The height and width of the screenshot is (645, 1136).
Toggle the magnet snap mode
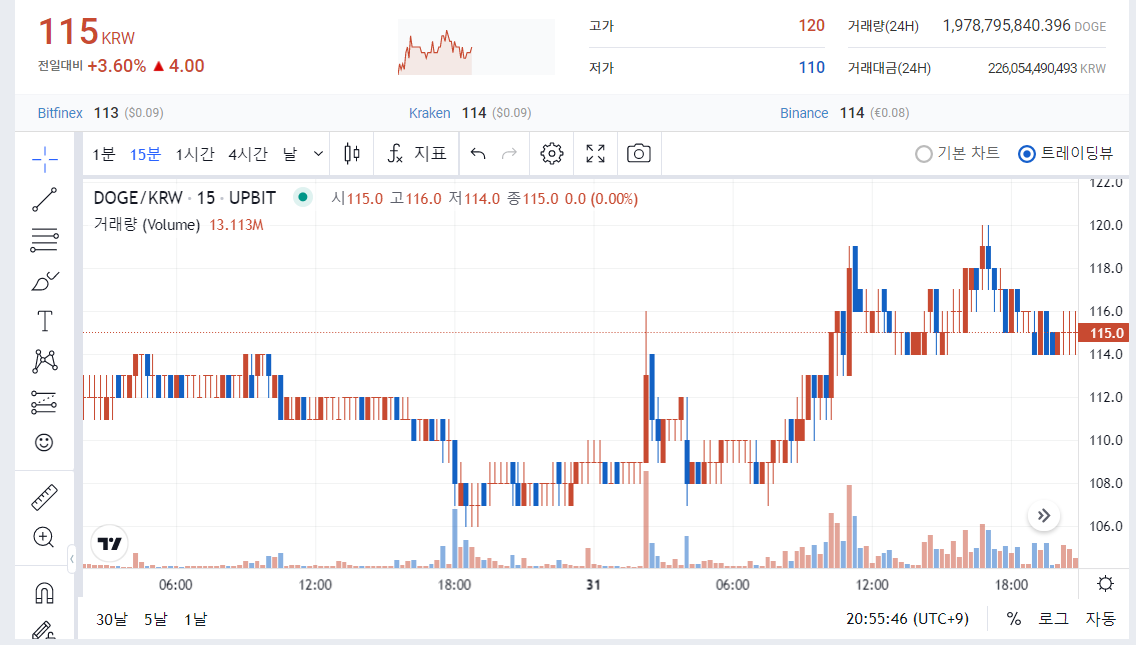click(x=44, y=593)
